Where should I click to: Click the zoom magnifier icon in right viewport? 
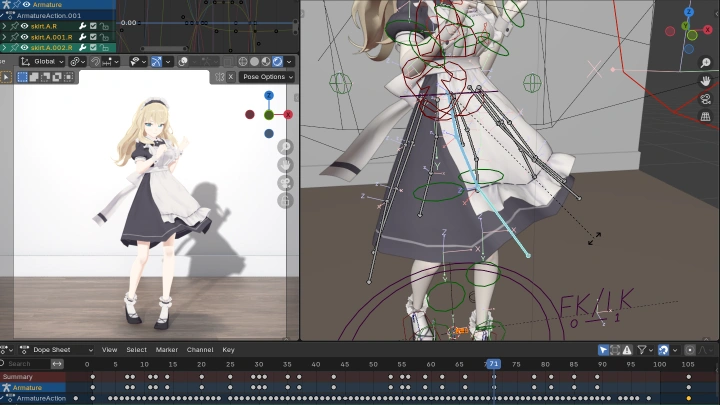pos(706,63)
